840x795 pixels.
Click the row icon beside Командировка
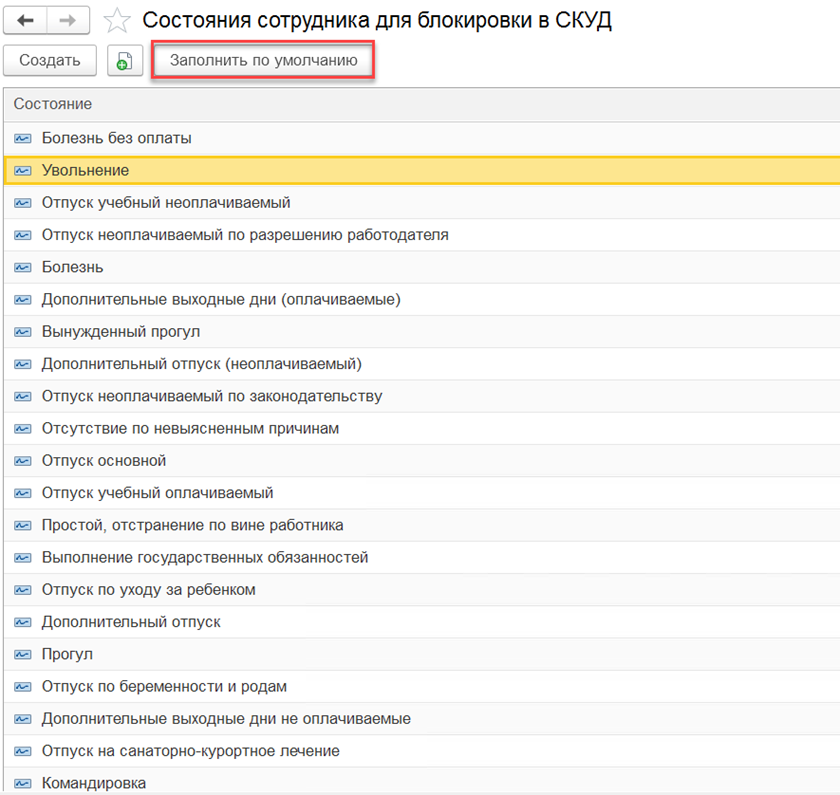pyautogui.click(x=23, y=783)
